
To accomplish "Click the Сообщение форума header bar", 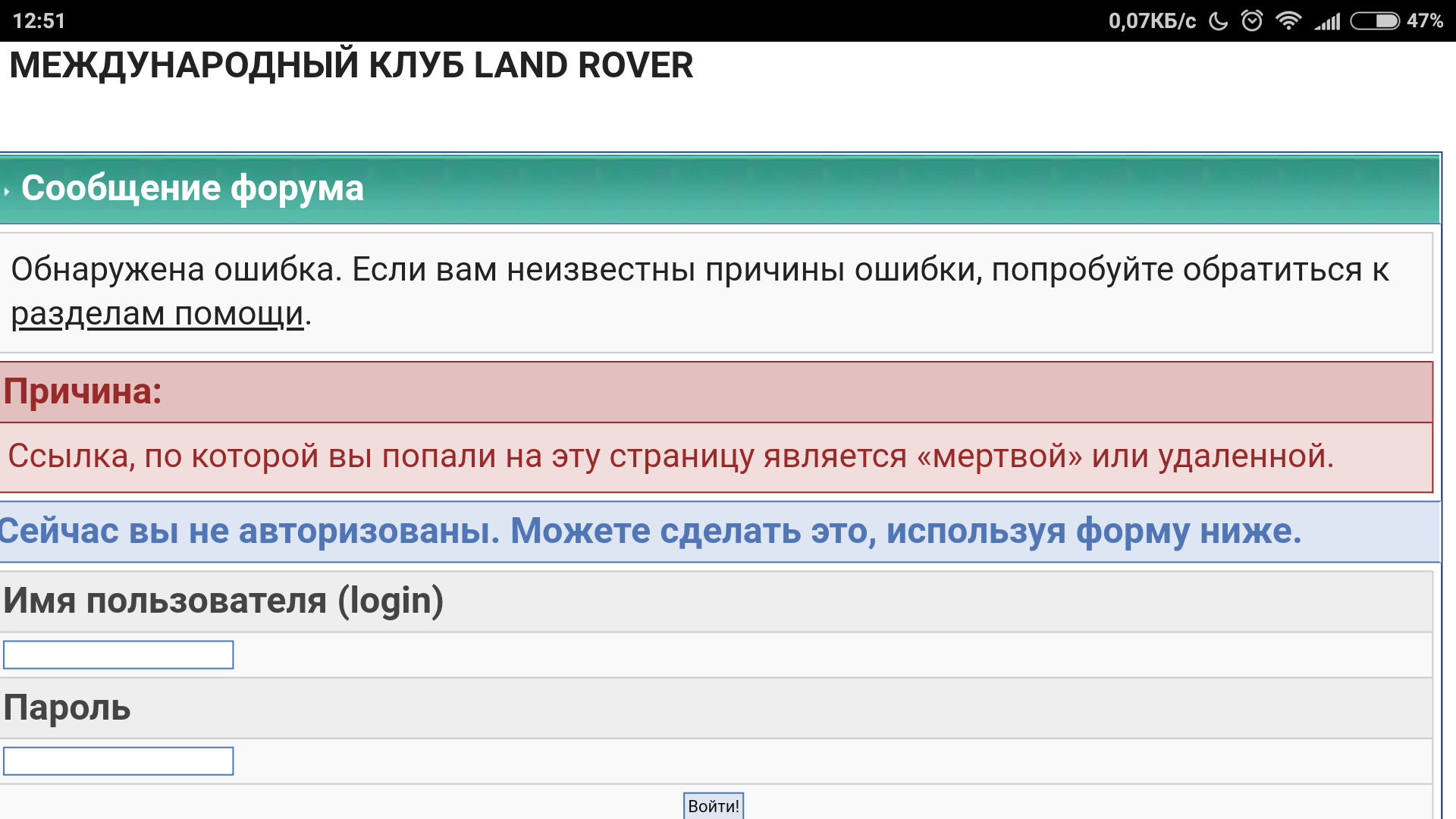I will point(720,189).
